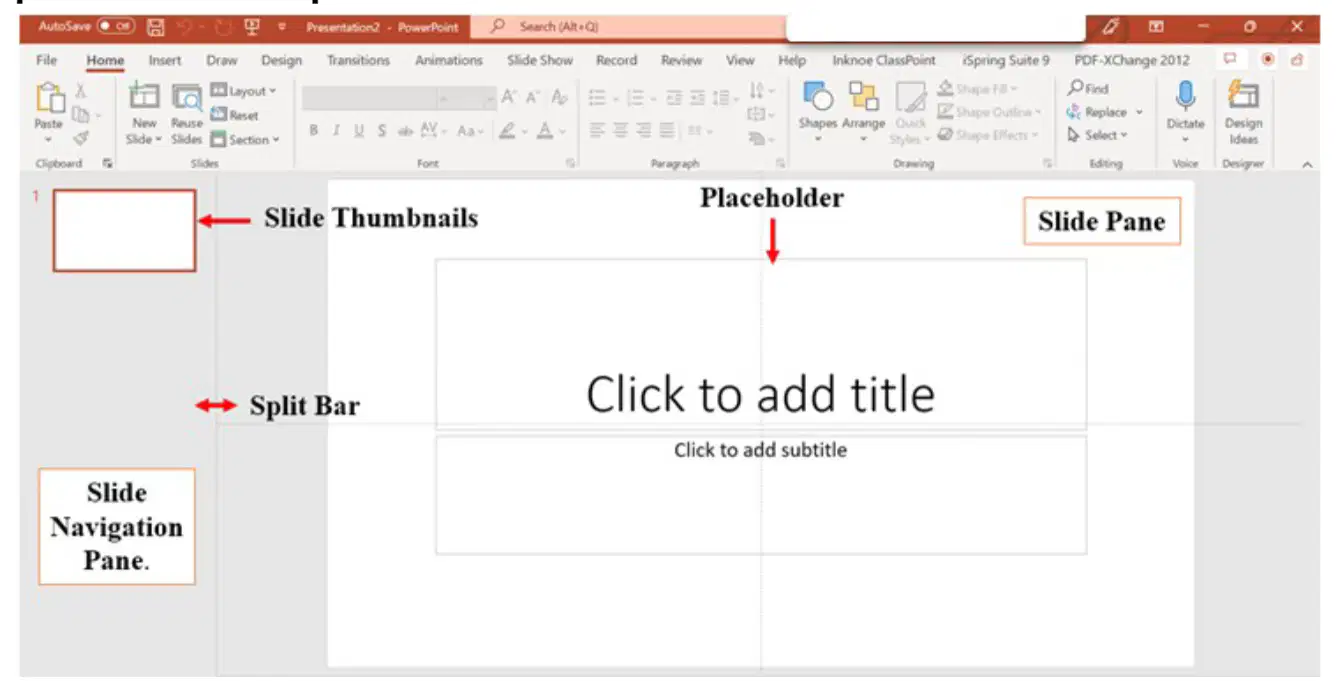The width and height of the screenshot is (1336, 698).
Task: Click the Paste clipboard icon
Action: [49, 99]
